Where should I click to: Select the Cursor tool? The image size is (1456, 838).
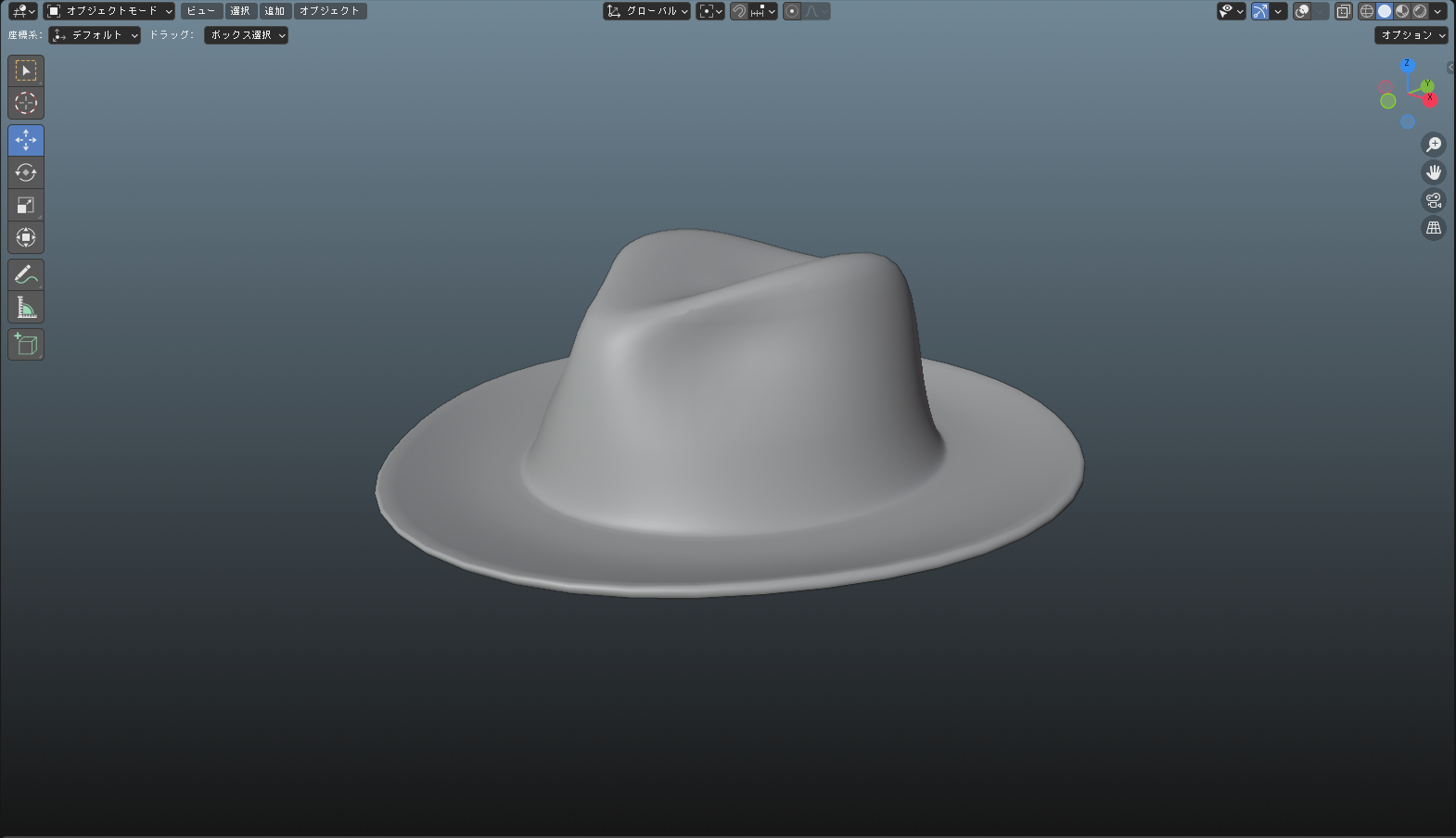point(26,103)
